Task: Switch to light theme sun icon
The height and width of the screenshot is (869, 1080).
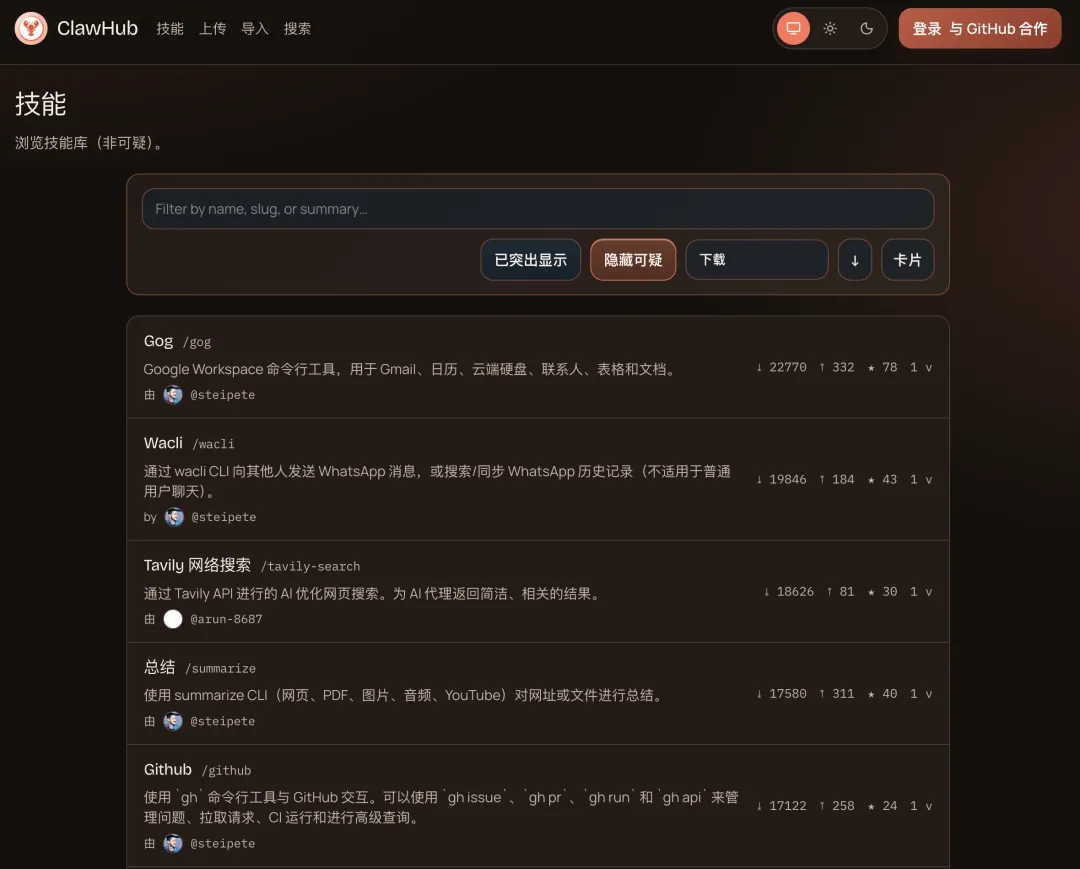Action: [x=830, y=28]
